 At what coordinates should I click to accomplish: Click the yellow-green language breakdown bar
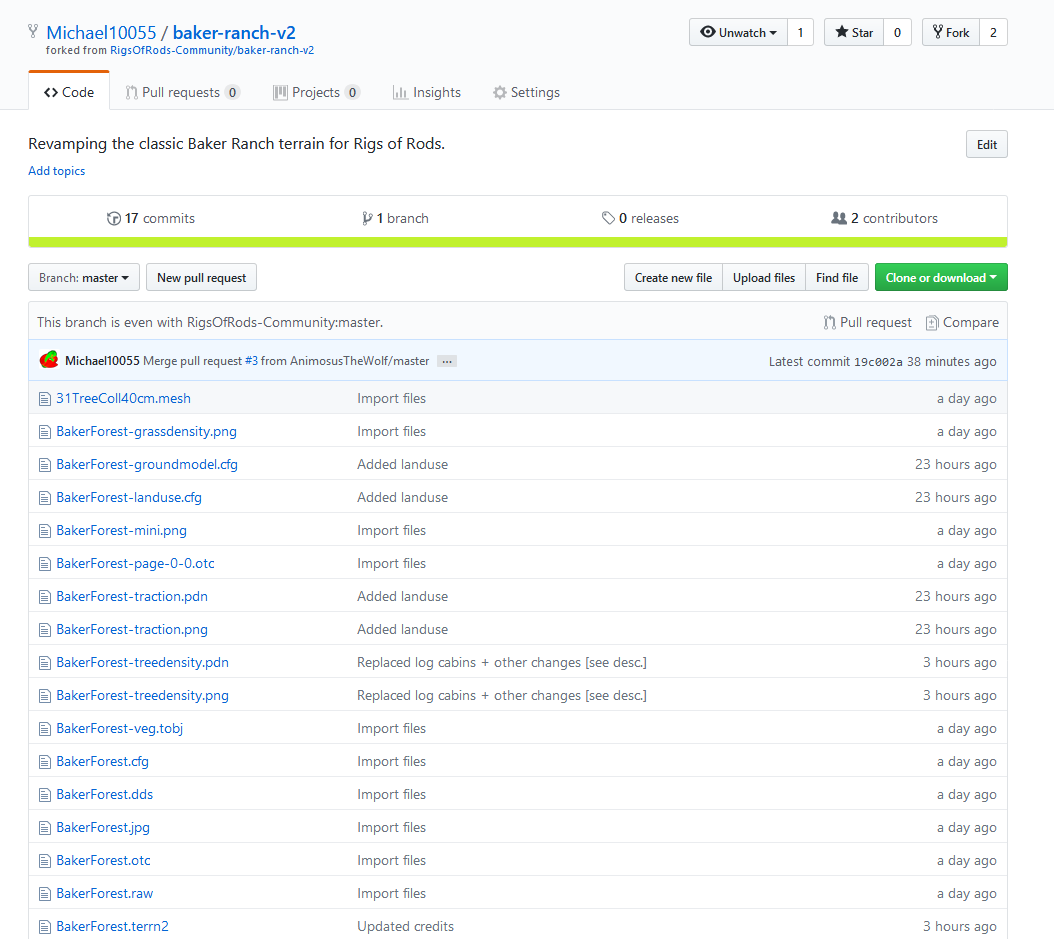point(518,242)
